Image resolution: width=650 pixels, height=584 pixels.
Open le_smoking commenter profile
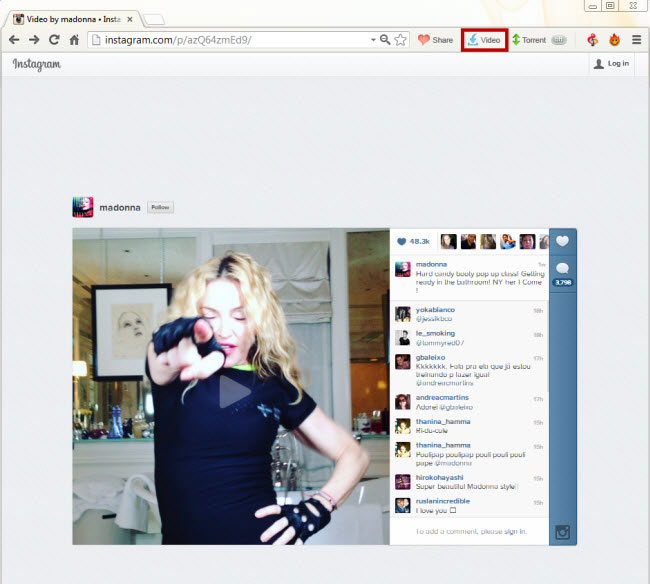(x=435, y=333)
